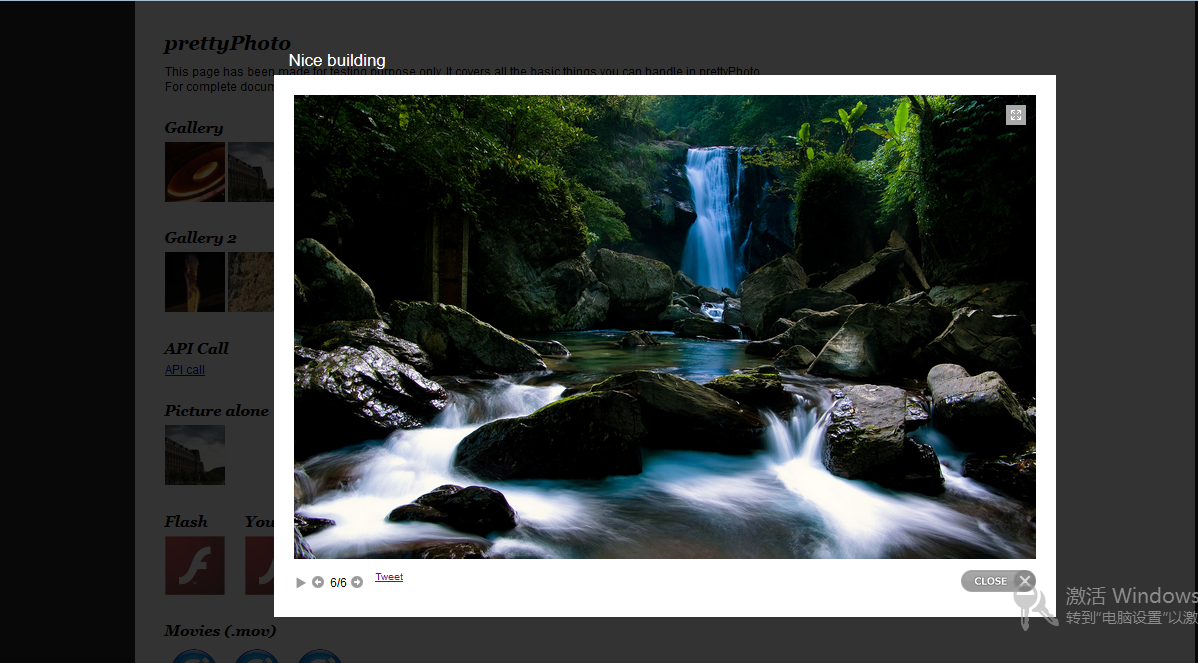Start the slideshow with the play button

tap(300, 583)
